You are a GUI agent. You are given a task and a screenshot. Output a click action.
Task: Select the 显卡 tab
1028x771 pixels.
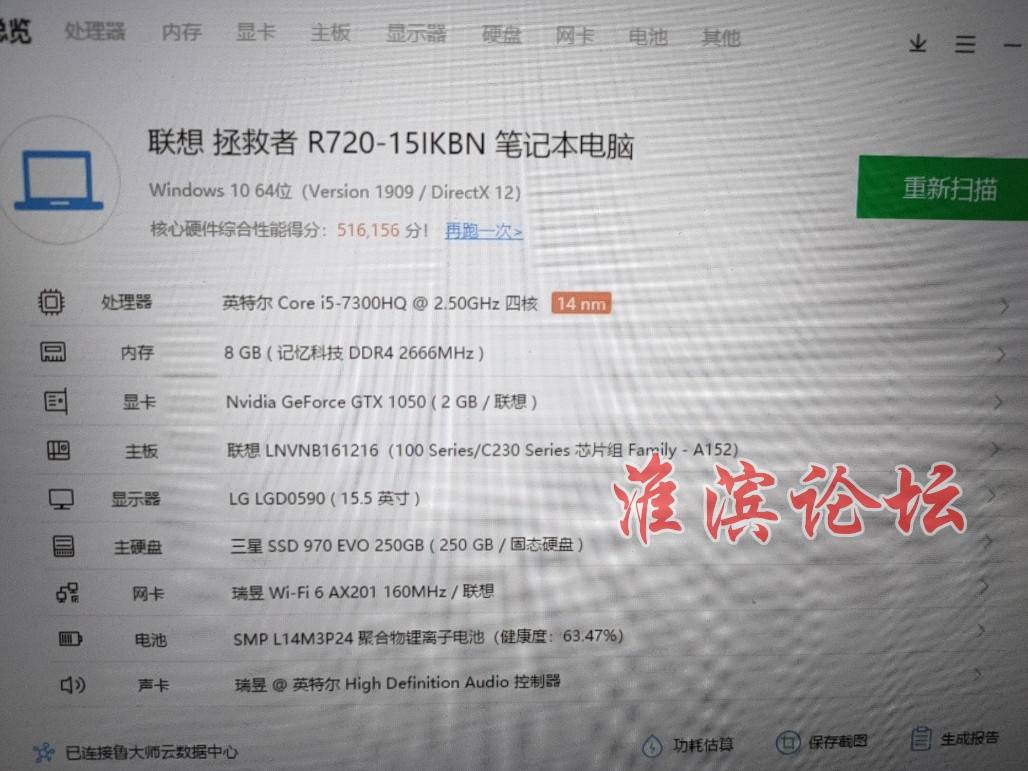[x=256, y=32]
